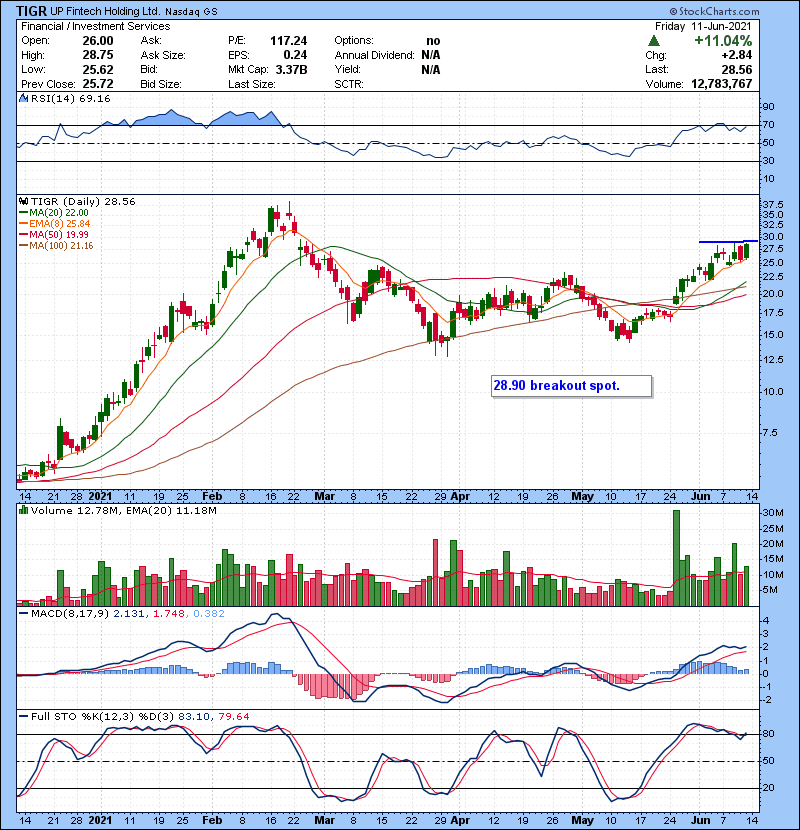Click the '28.90 breakout spot.' annotation box

coord(572,386)
